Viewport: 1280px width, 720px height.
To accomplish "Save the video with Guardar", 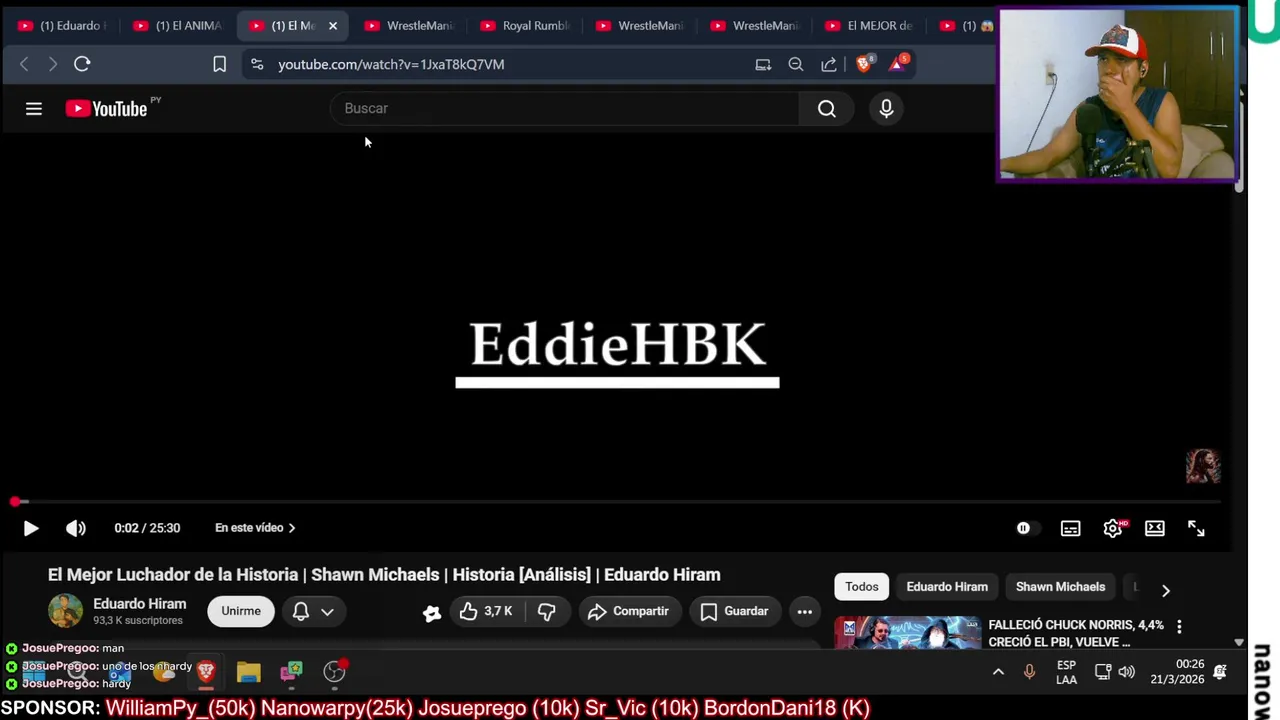I will point(734,611).
